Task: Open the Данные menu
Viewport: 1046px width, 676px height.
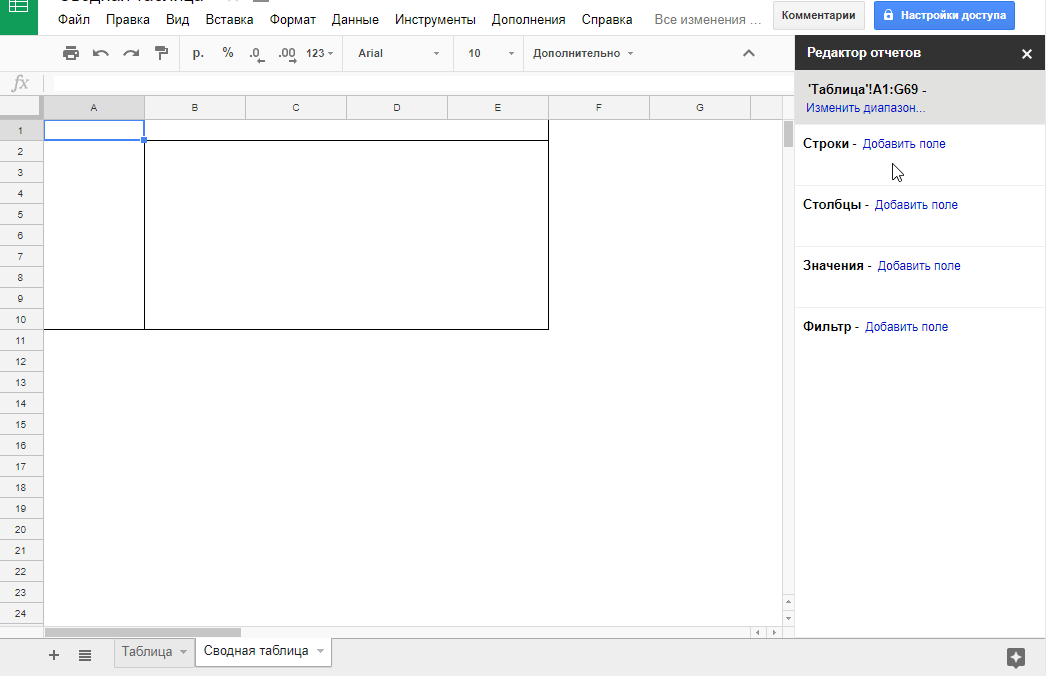Action: pyautogui.click(x=355, y=19)
